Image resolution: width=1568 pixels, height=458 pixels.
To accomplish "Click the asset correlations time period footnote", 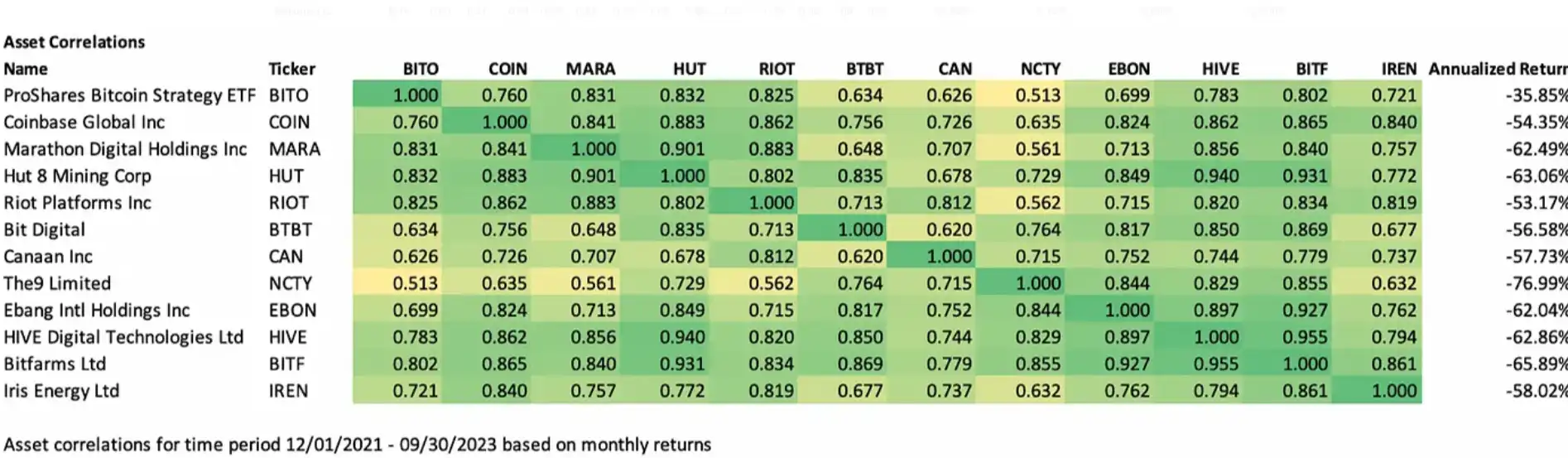I will point(358,445).
